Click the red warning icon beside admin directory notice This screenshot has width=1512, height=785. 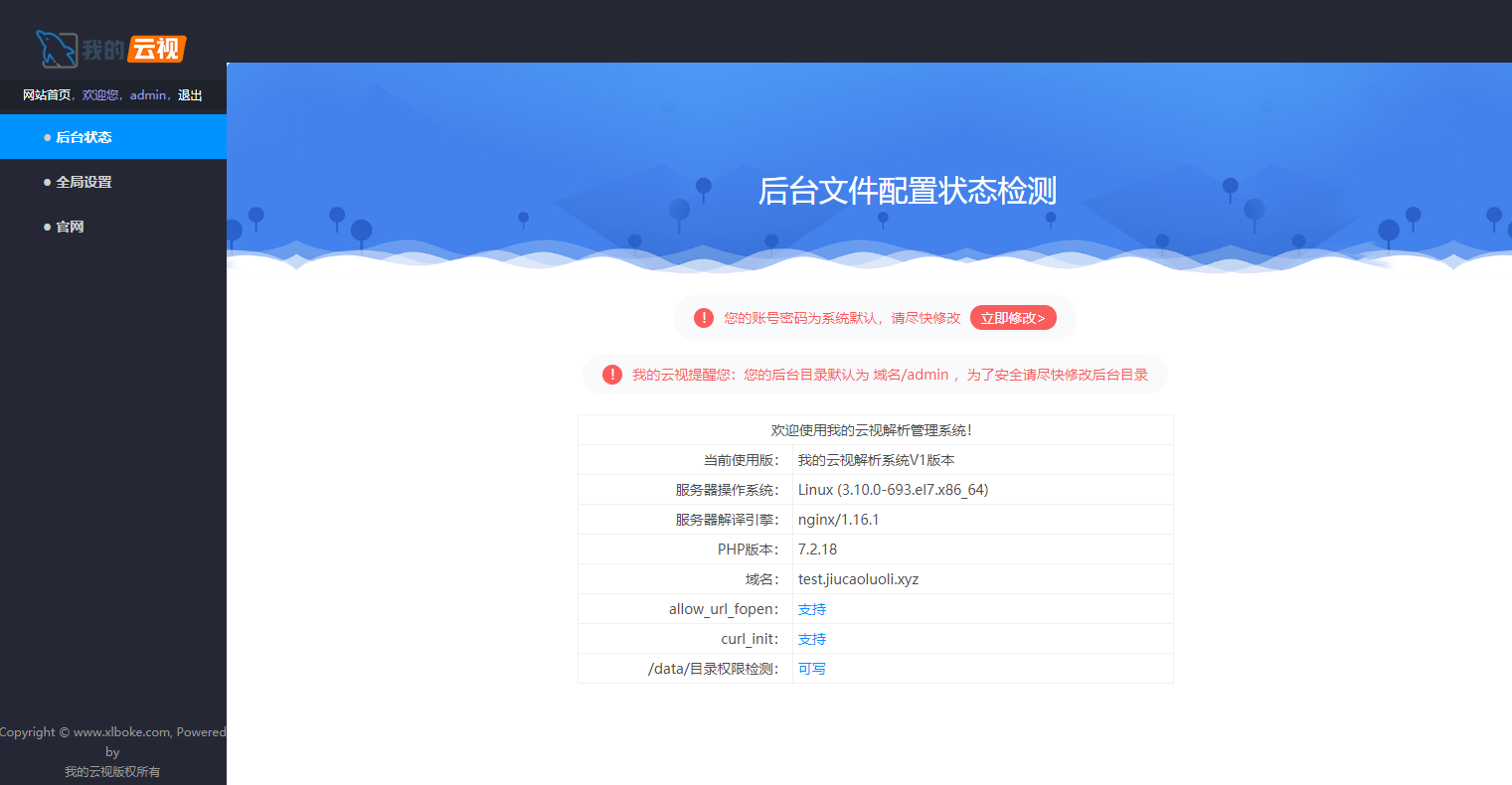coord(612,375)
